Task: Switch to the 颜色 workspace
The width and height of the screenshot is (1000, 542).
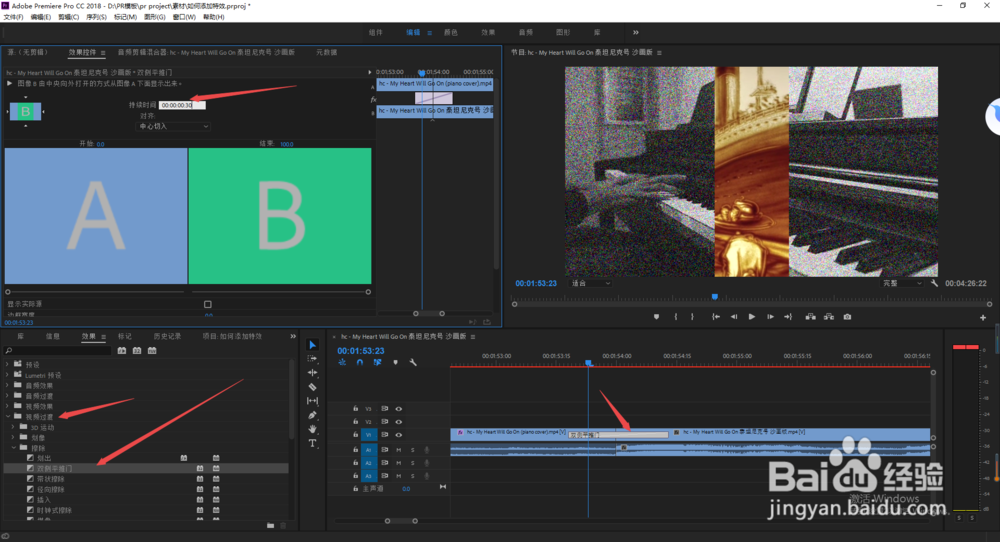Action: point(451,33)
